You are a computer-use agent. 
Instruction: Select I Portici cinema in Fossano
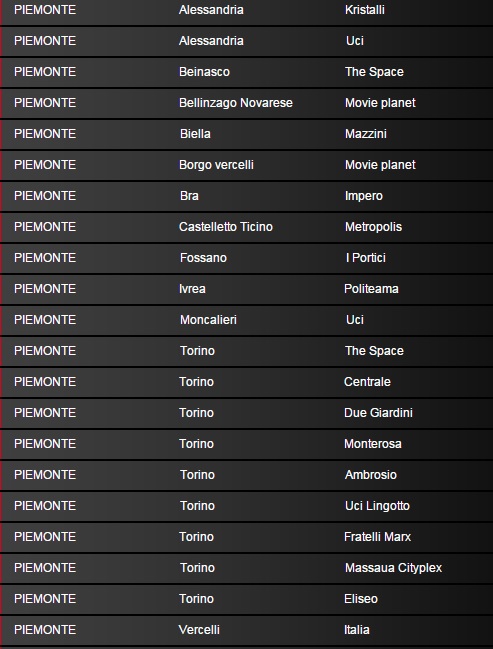(x=366, y=258)
